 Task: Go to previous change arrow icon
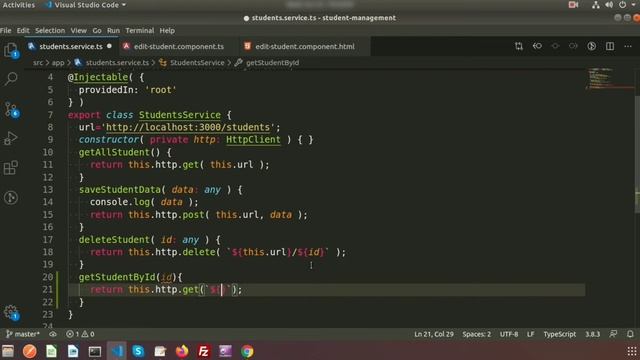(537, 46)
